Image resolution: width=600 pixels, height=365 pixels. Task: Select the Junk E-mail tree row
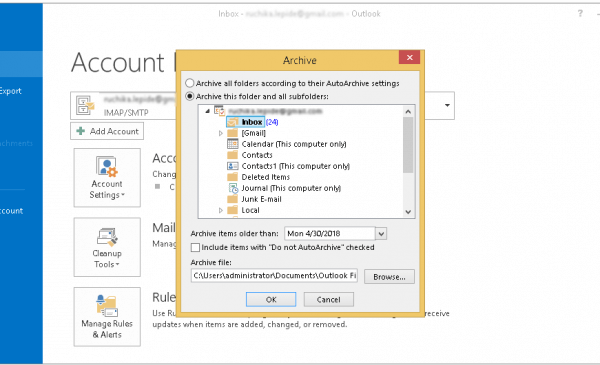tap(261, 199)
